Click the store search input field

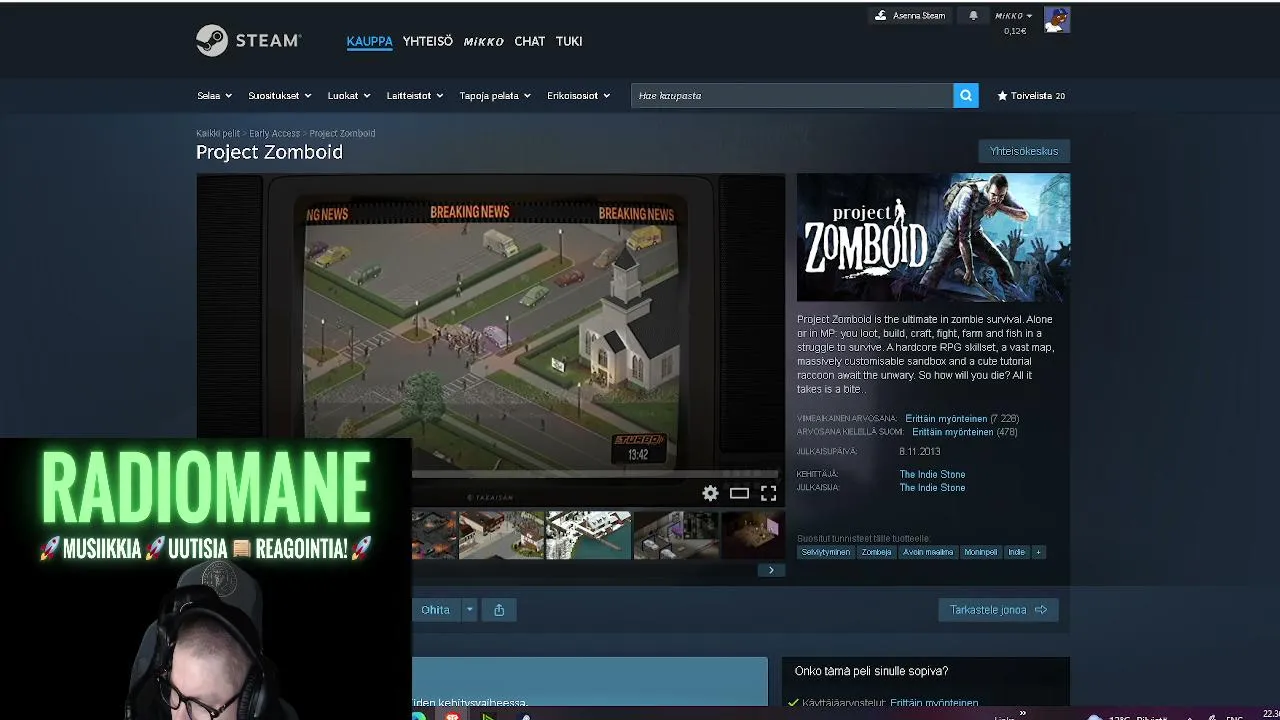tap(792, 96)
